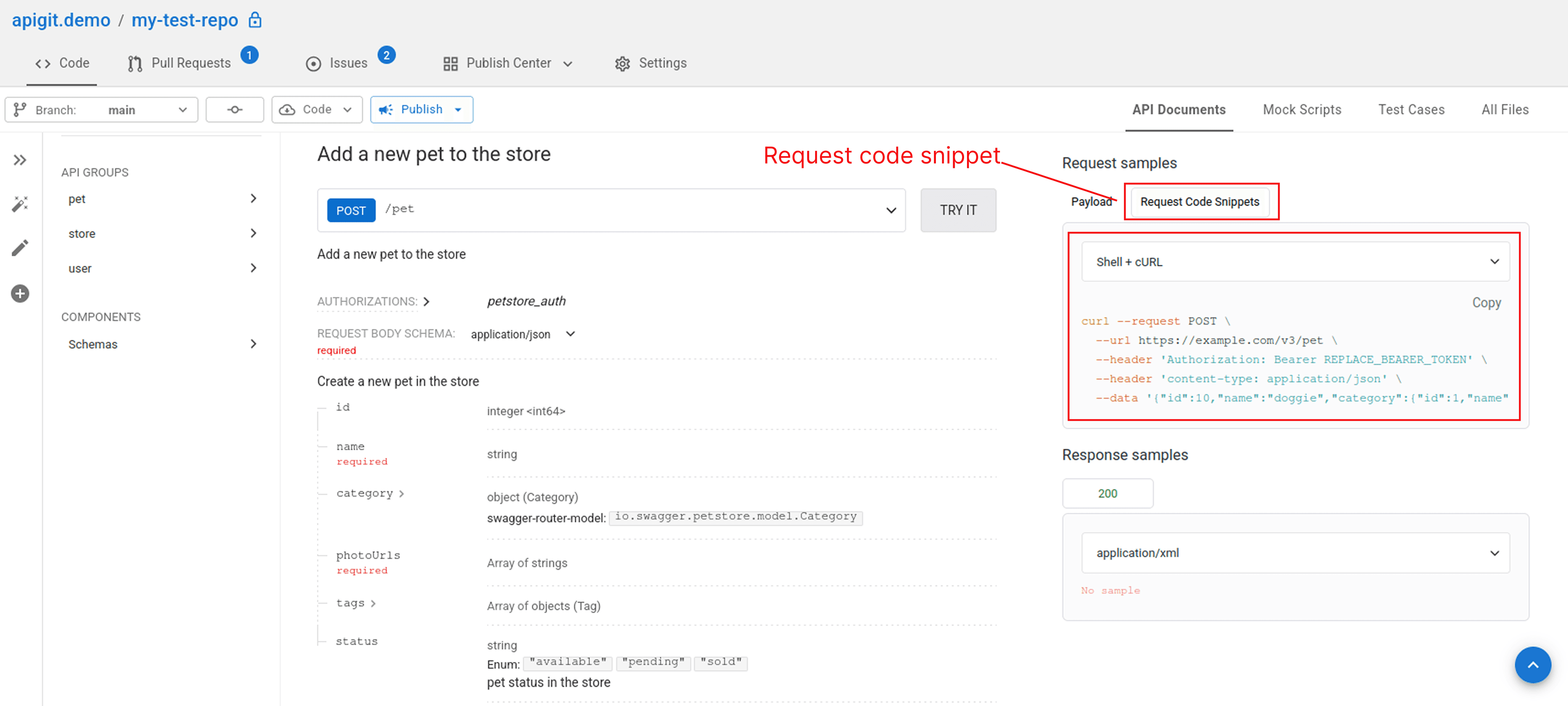1568x706 pixels.
Task: Click the petstore_auth authorization text
Action: coord(526,301)
